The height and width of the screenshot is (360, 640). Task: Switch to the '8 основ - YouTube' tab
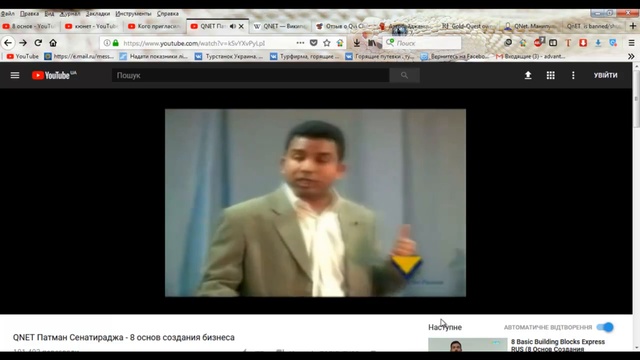point(30,26)
